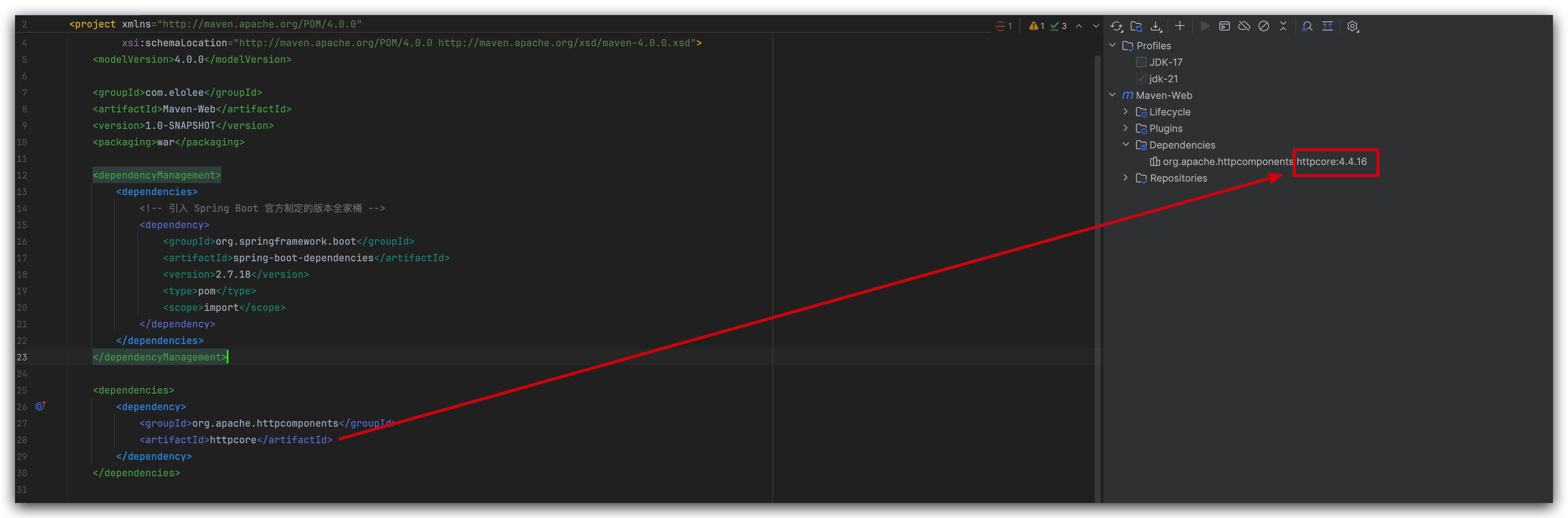Click version 2.7.18 text
This screenshot has width=1568, height=518.
click(x=233, y=274)
